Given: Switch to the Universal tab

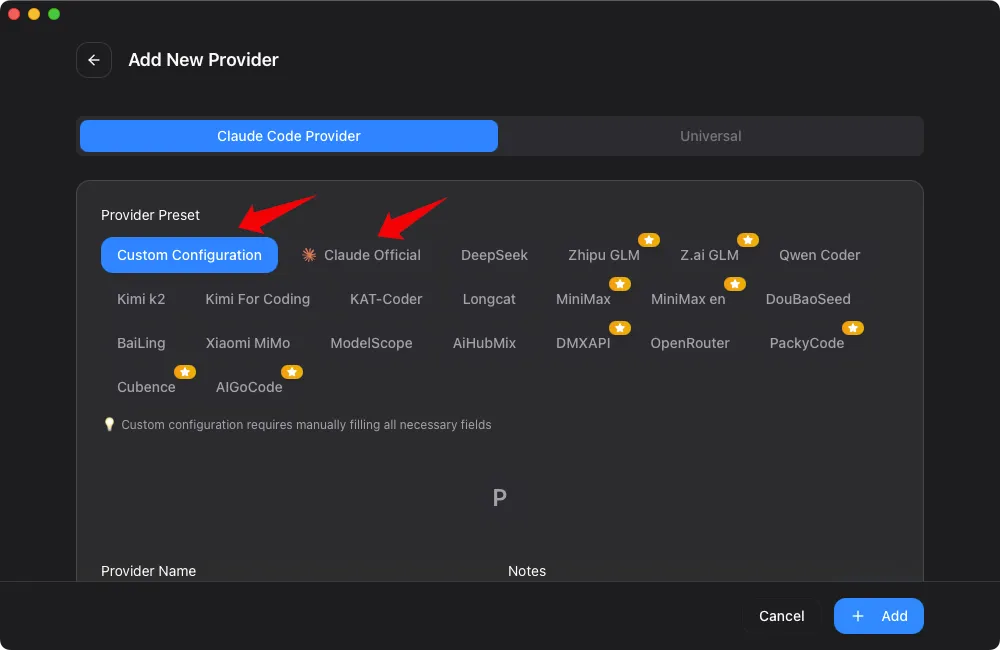Looking at the screenshot, I should click(x=710, y=136).
